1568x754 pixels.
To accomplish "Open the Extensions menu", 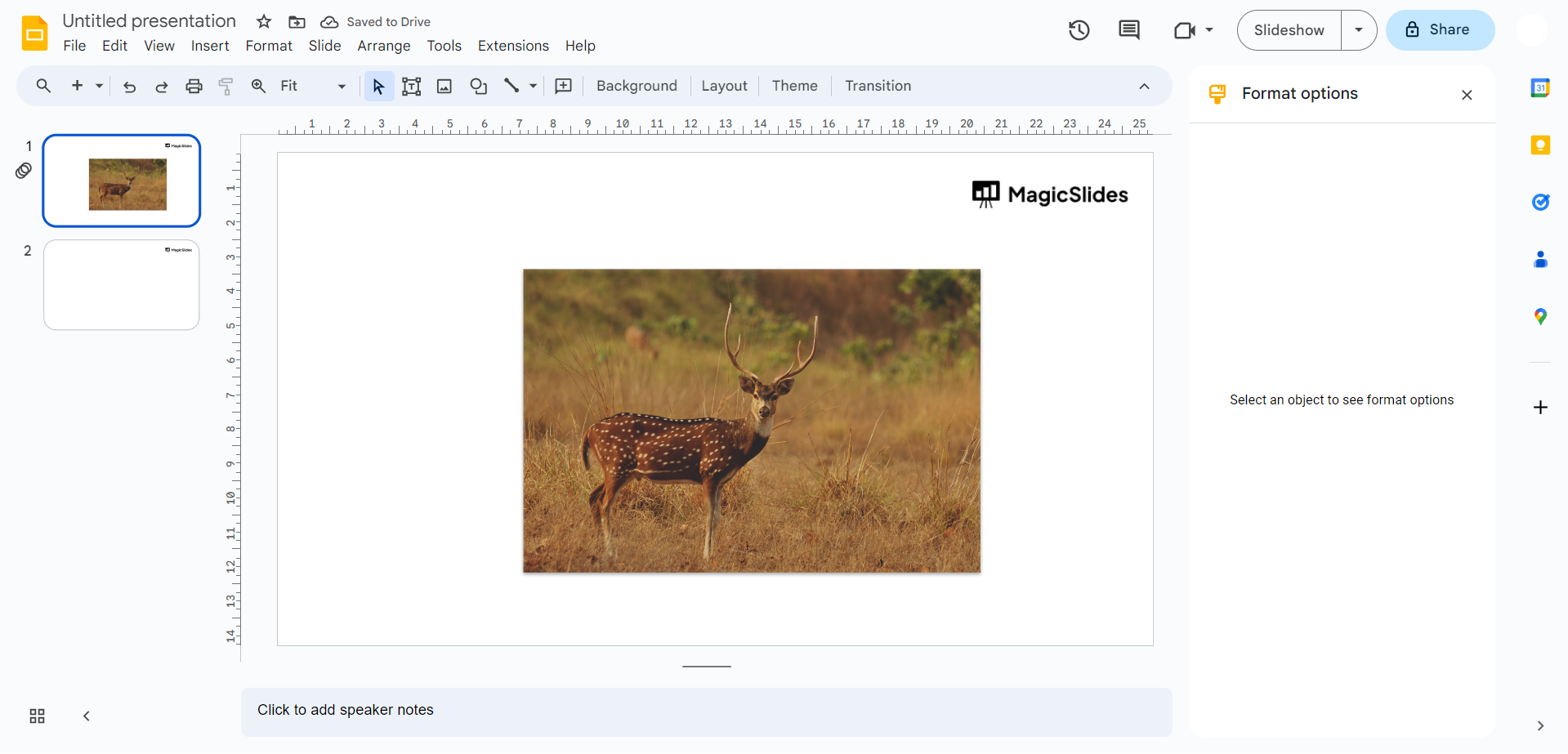I will 512,46.
